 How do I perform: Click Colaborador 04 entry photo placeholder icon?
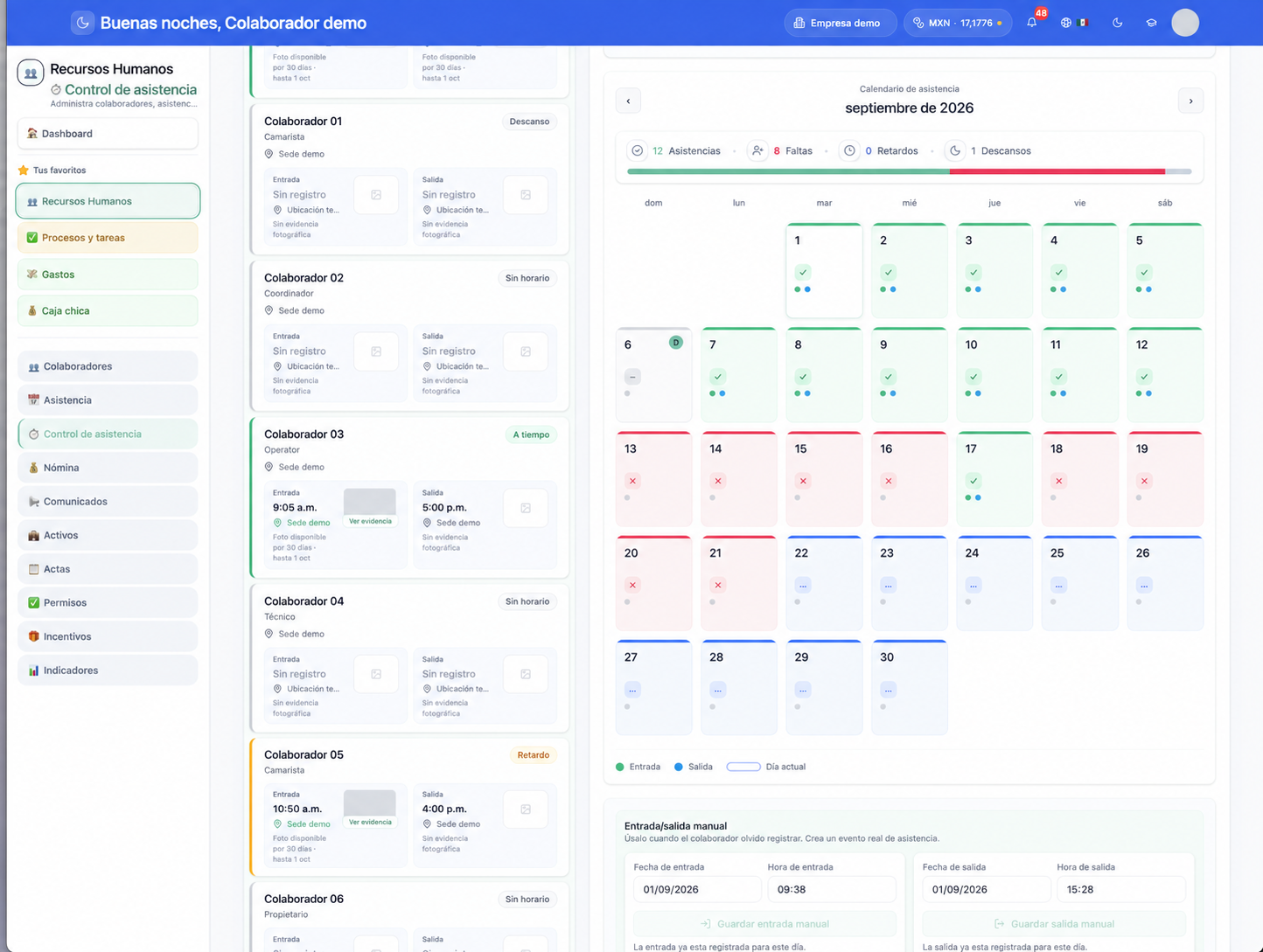coord(376,674)
